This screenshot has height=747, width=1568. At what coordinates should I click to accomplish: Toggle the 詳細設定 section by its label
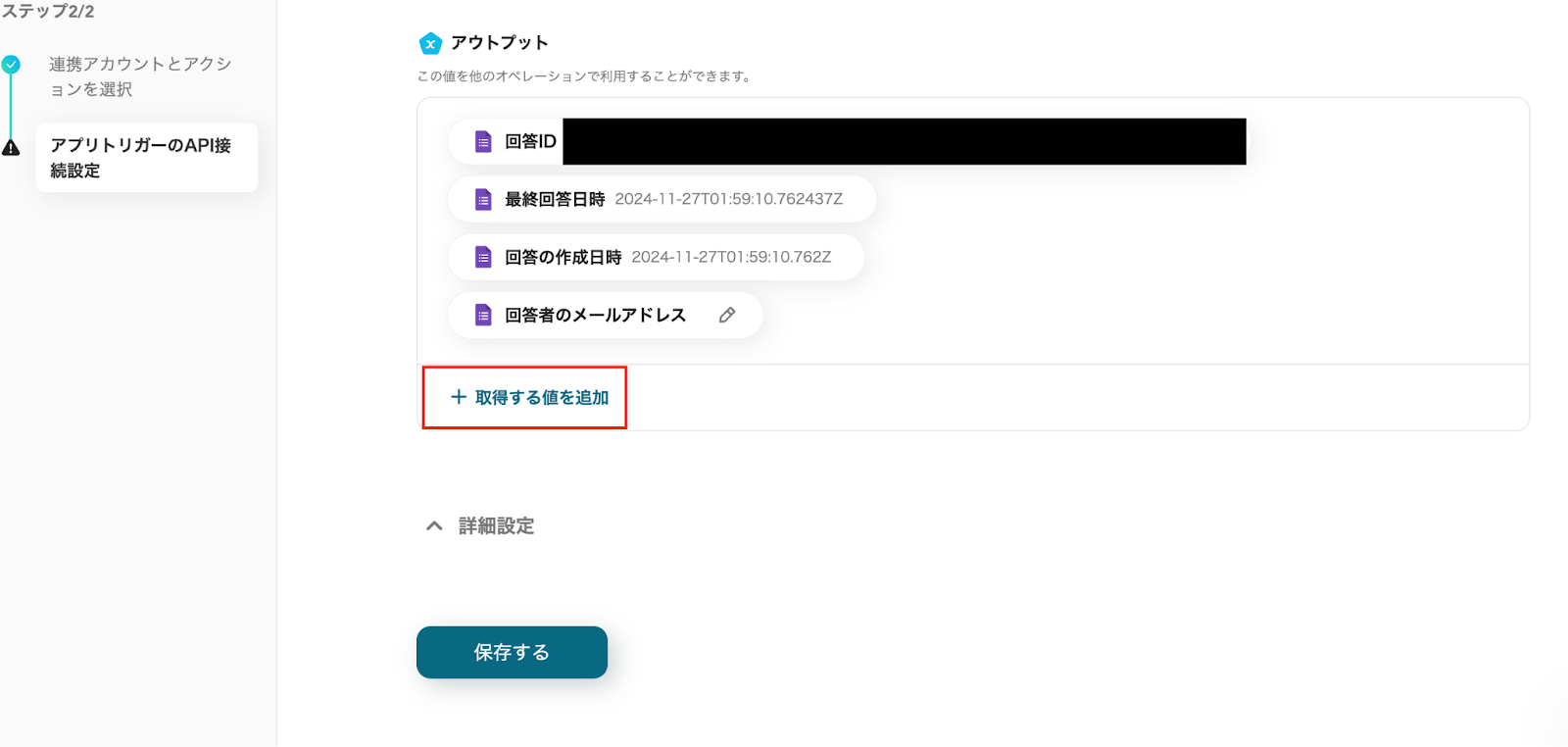coord(497,526)
